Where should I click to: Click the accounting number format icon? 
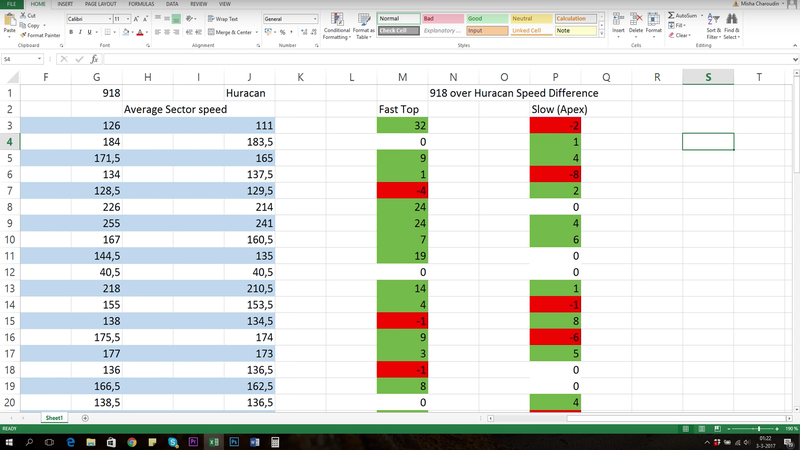268,32
